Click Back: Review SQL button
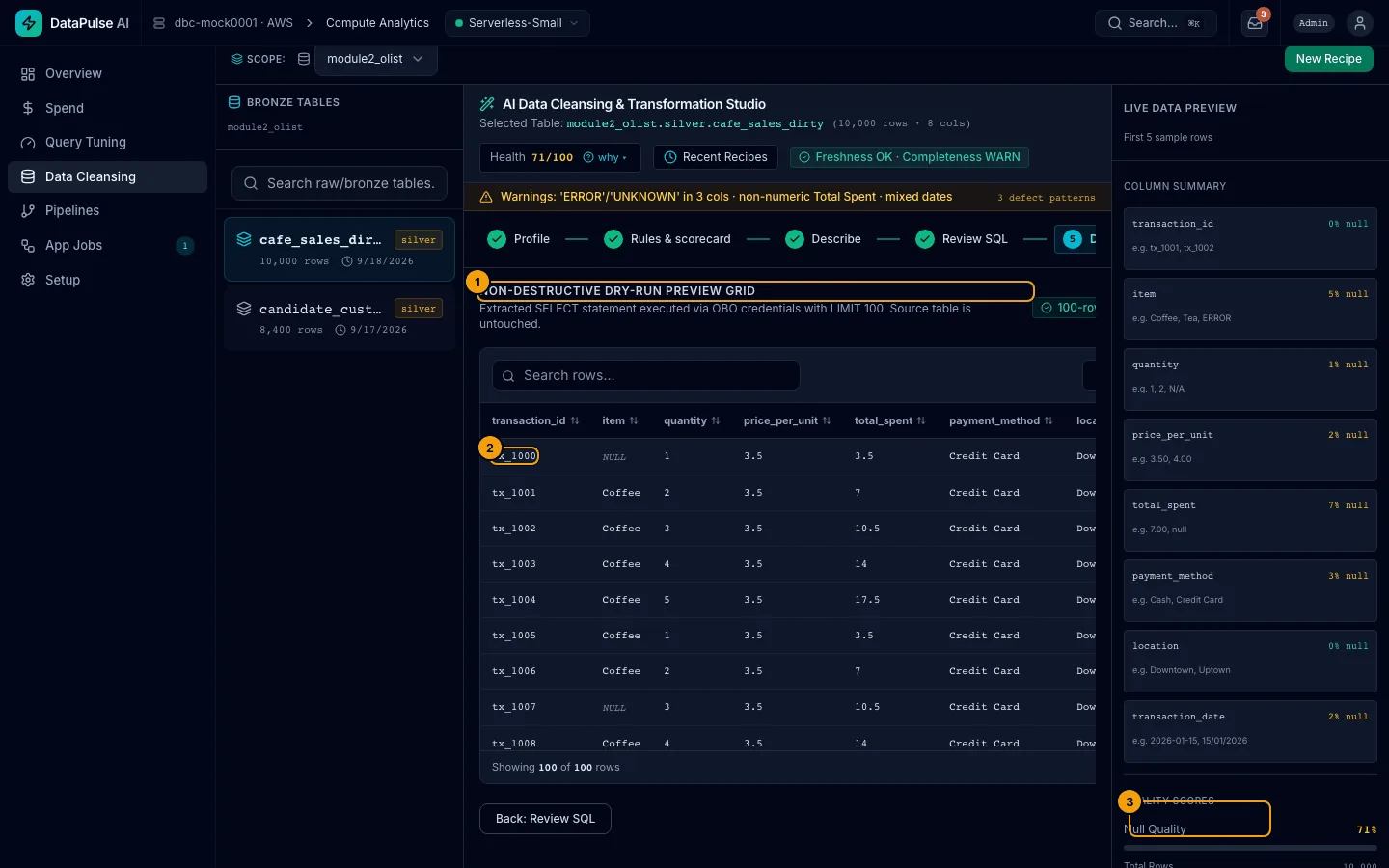This screenshot has width=1389, height=868. point(545,819)
